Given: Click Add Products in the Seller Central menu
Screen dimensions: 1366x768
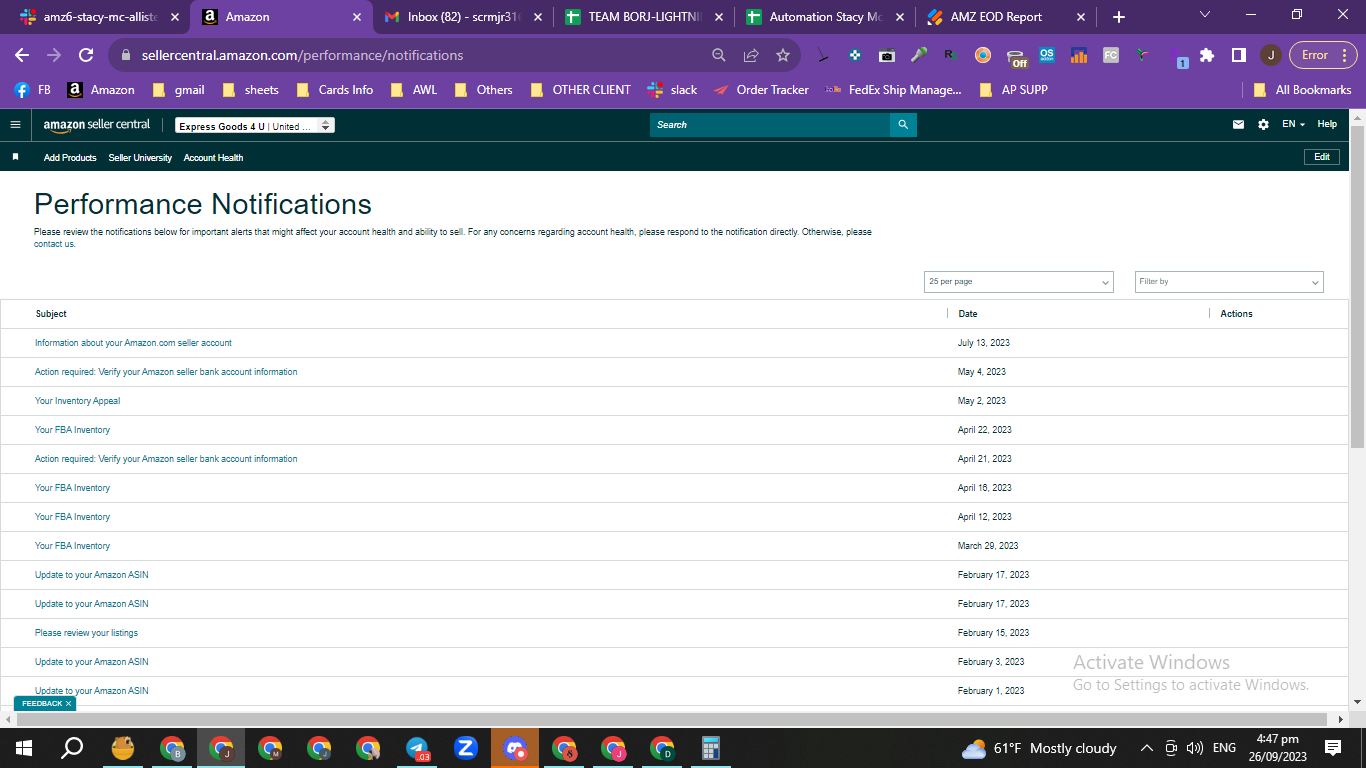Looking at the screenshot, I should pos(70,158).
